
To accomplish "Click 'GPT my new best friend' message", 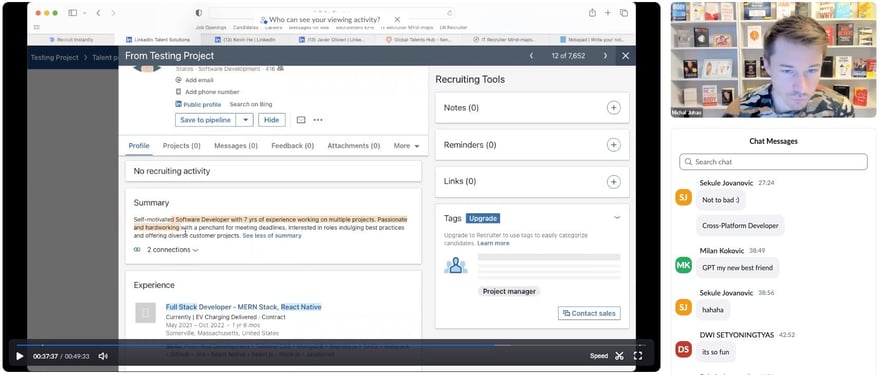I will 737,268.
